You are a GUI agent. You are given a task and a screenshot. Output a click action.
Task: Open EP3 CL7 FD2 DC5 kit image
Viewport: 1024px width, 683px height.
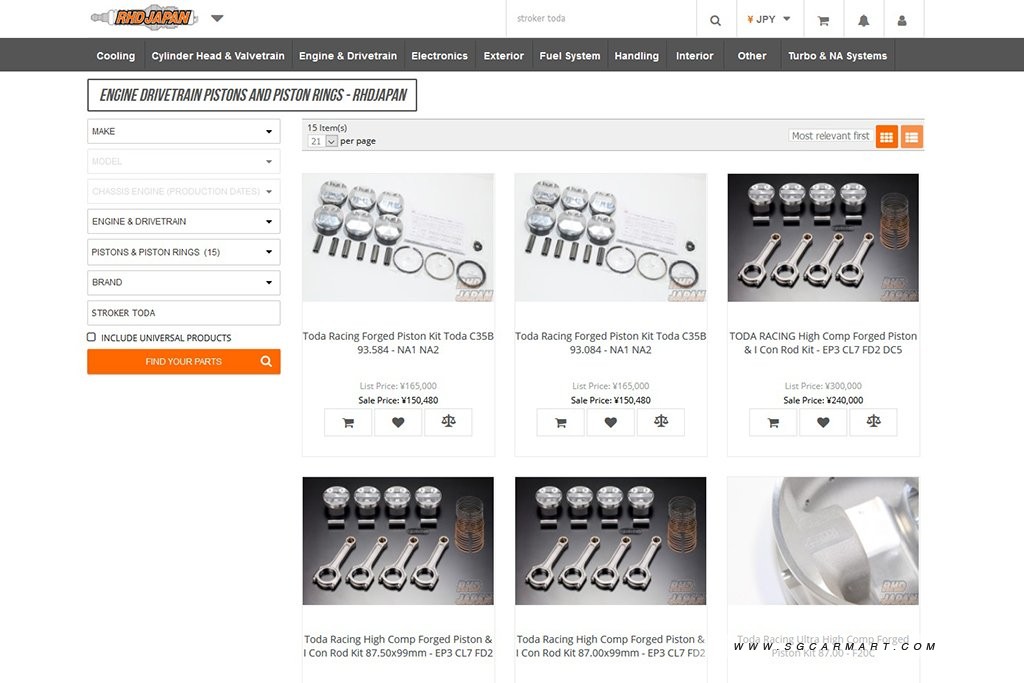click(823, 238)
